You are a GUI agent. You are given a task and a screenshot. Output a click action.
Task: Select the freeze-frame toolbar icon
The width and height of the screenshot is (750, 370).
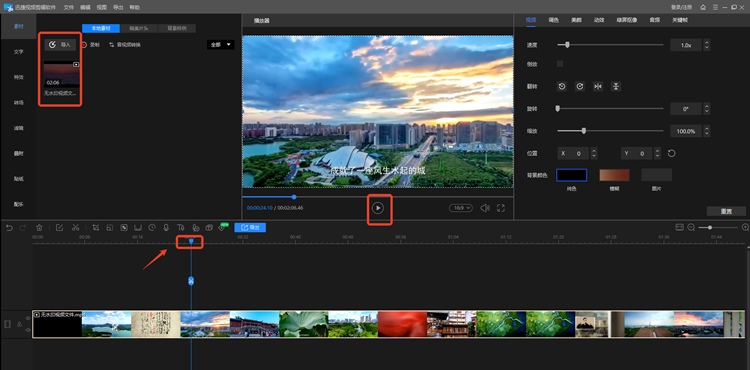pyautogui.click(x=138, y=228)
